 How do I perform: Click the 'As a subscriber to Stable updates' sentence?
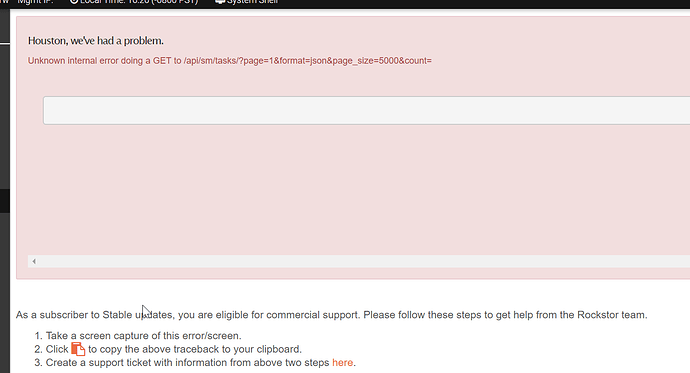pyautogui.click(x=331, y=315)
